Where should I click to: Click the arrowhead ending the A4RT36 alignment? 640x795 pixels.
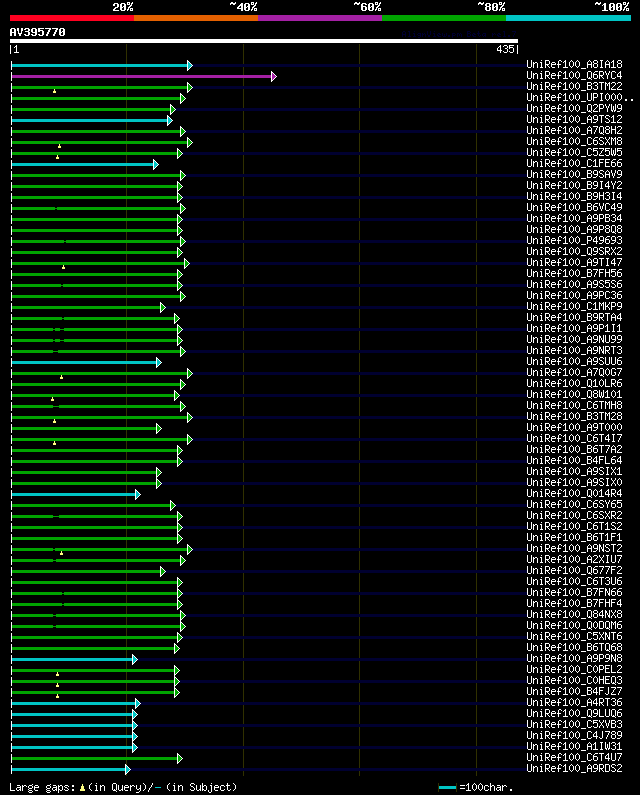137,703
